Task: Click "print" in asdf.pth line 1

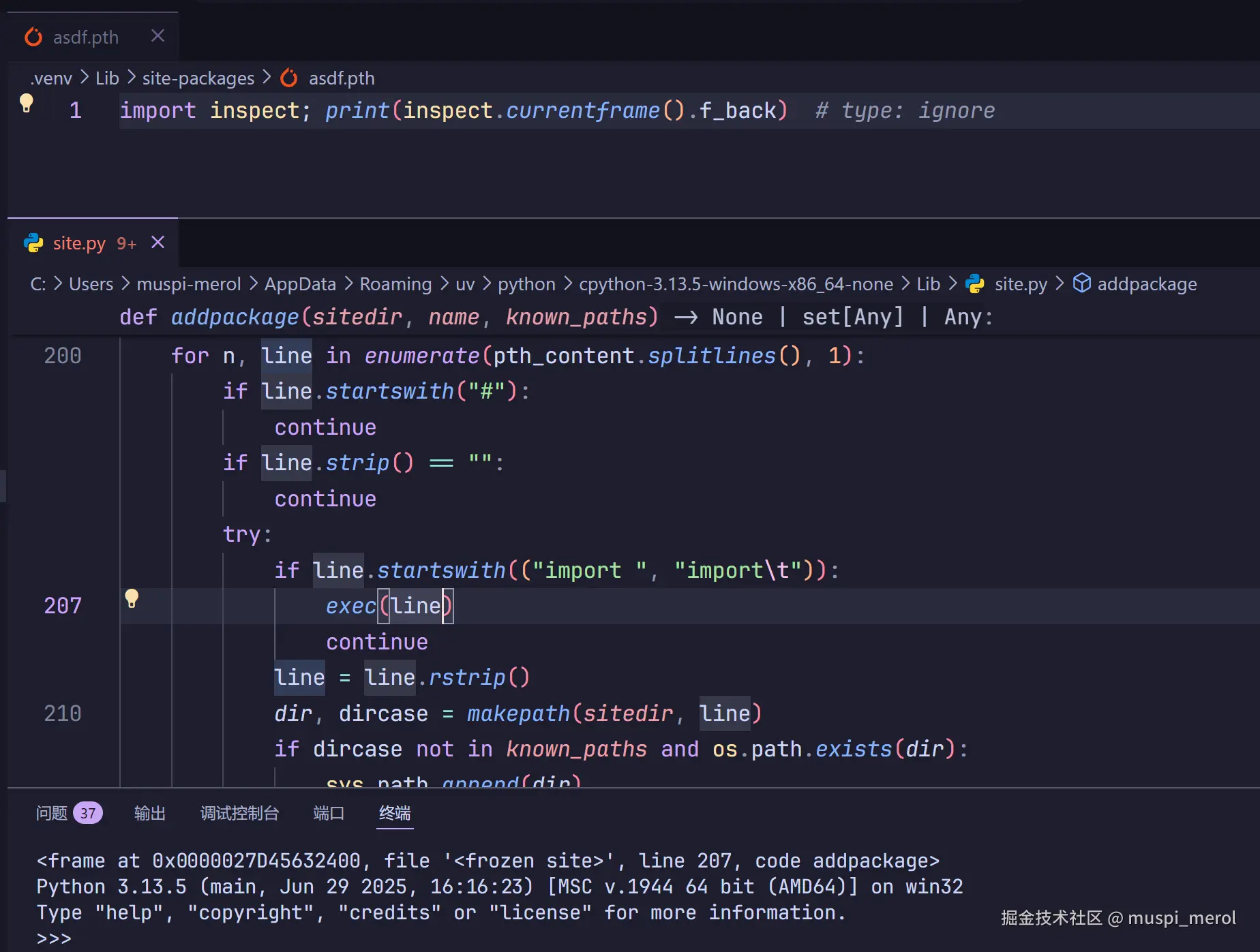Action: point(357,110)
